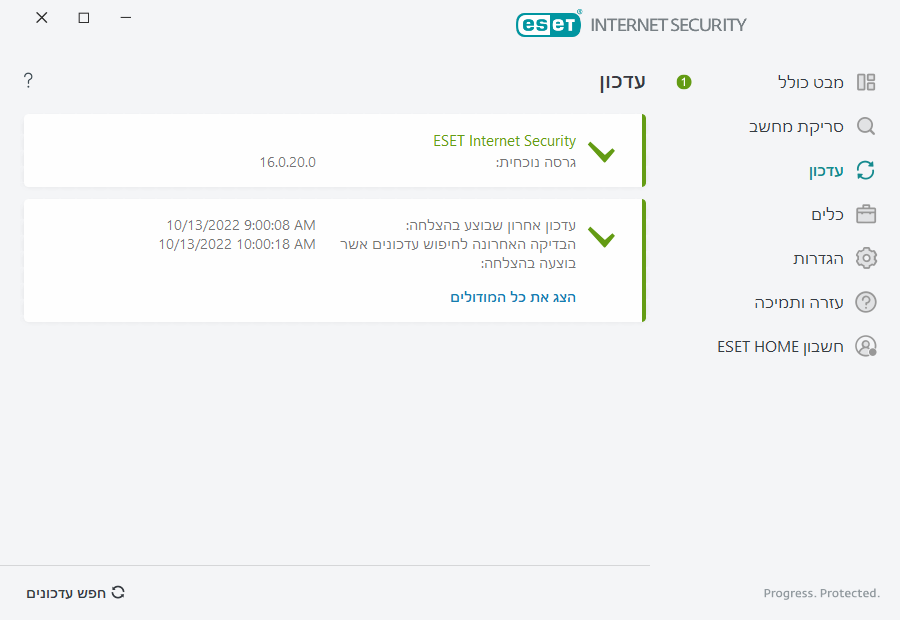Click the question mark help icon near the top
900x620 pixels.
pyautogui.click(x=29, y=80)
